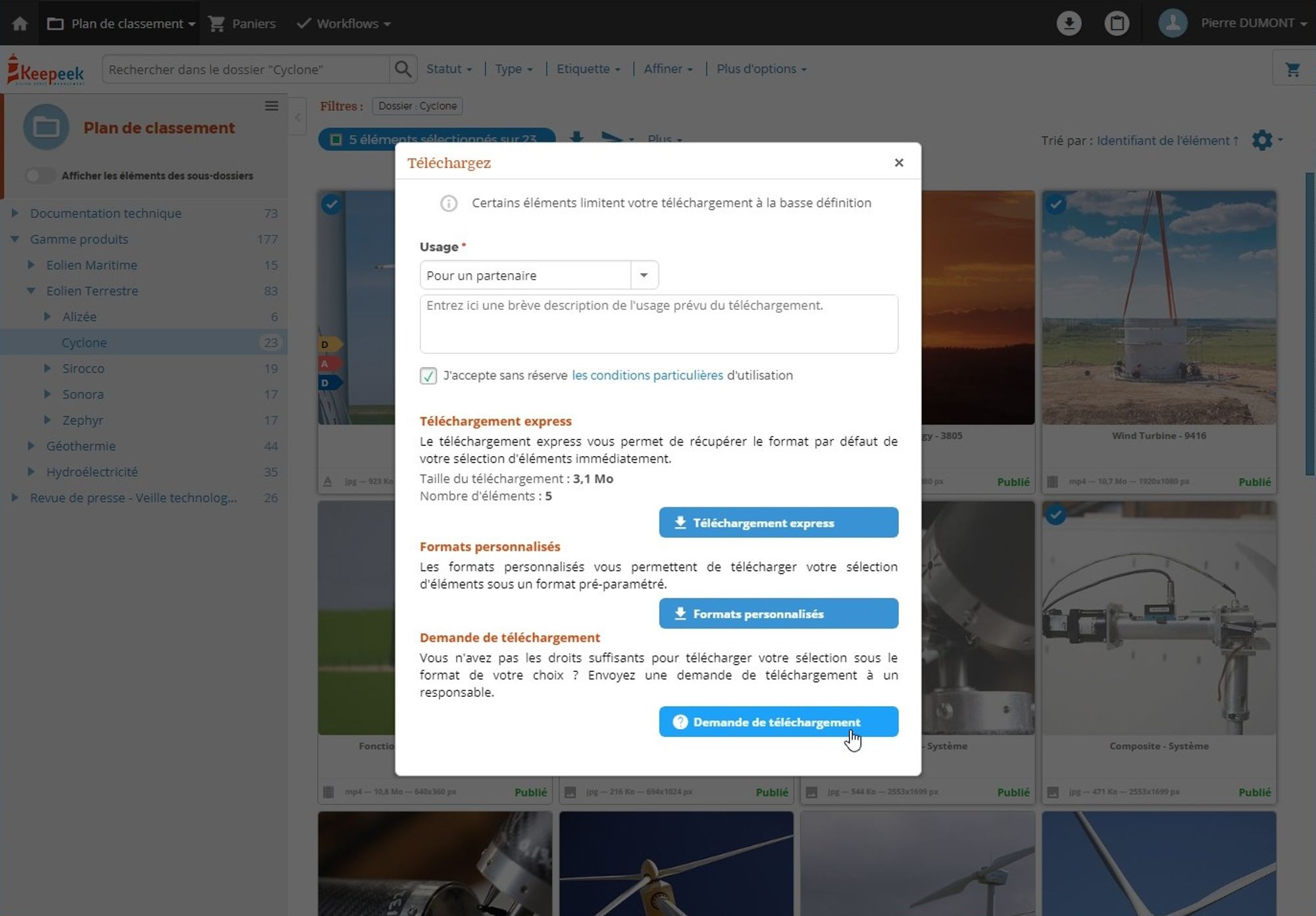Toggle sort direction arrow for Identifiant

(1236, 140)
